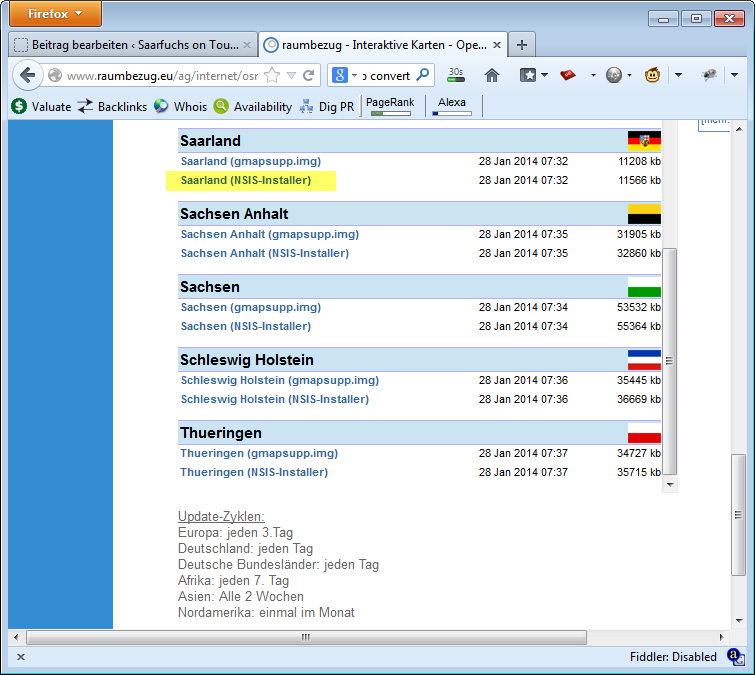Expand the toolbar overflow arrow at far right

pos(734,75)
